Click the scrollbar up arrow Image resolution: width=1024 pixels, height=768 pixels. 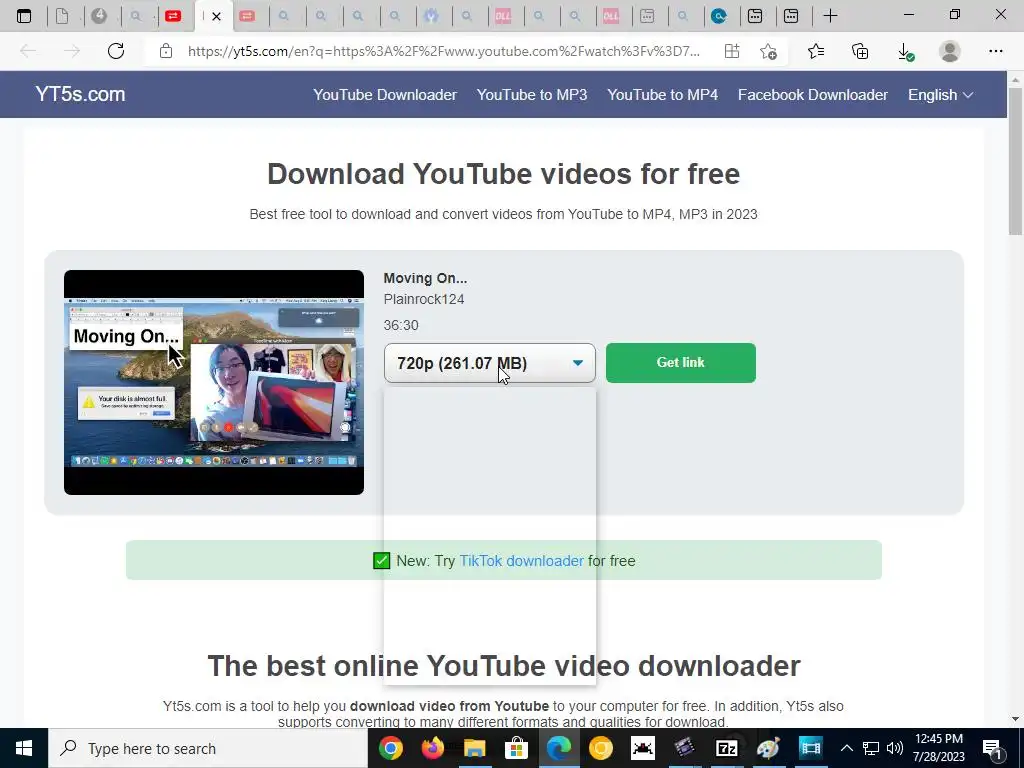tap(1016, 79)
